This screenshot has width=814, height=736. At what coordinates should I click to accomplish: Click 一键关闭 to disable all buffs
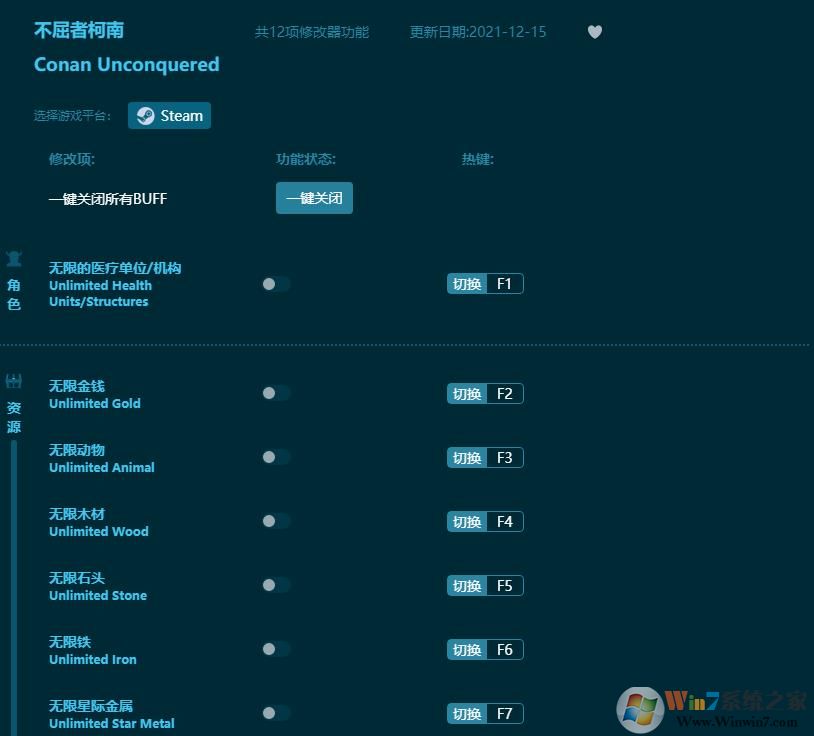tap(314, 198)
